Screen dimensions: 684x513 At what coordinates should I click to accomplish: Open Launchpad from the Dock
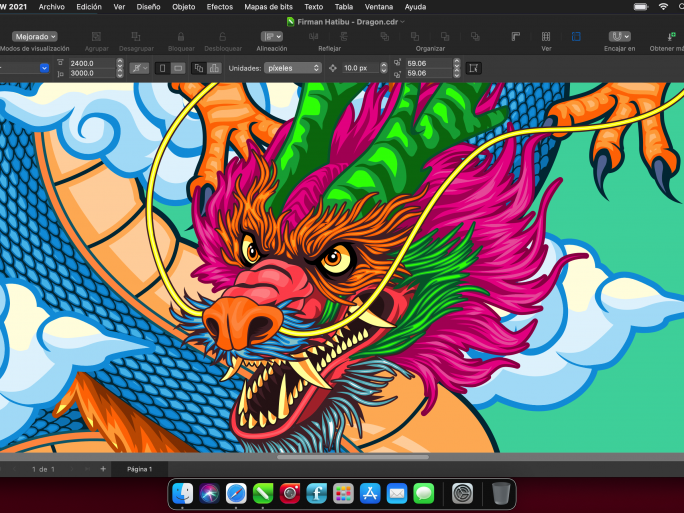pyautogui.click(x=343, y=493)
